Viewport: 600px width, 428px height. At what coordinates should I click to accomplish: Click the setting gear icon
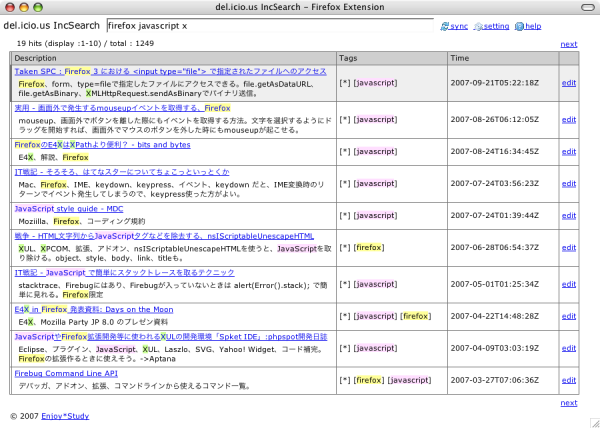tap(478, 26)
